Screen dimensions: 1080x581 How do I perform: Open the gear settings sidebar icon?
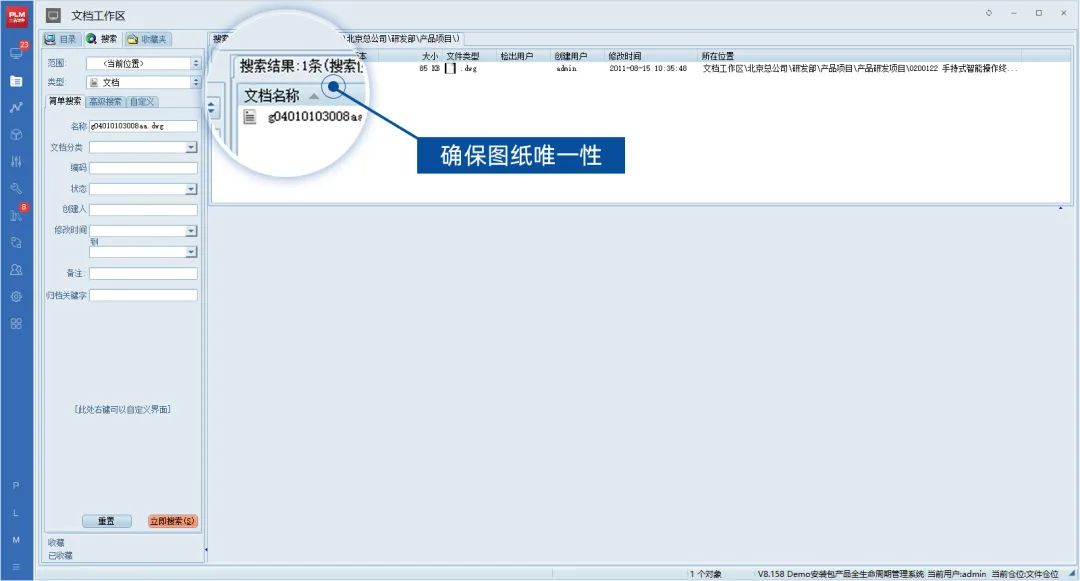[x=16, y=296]
